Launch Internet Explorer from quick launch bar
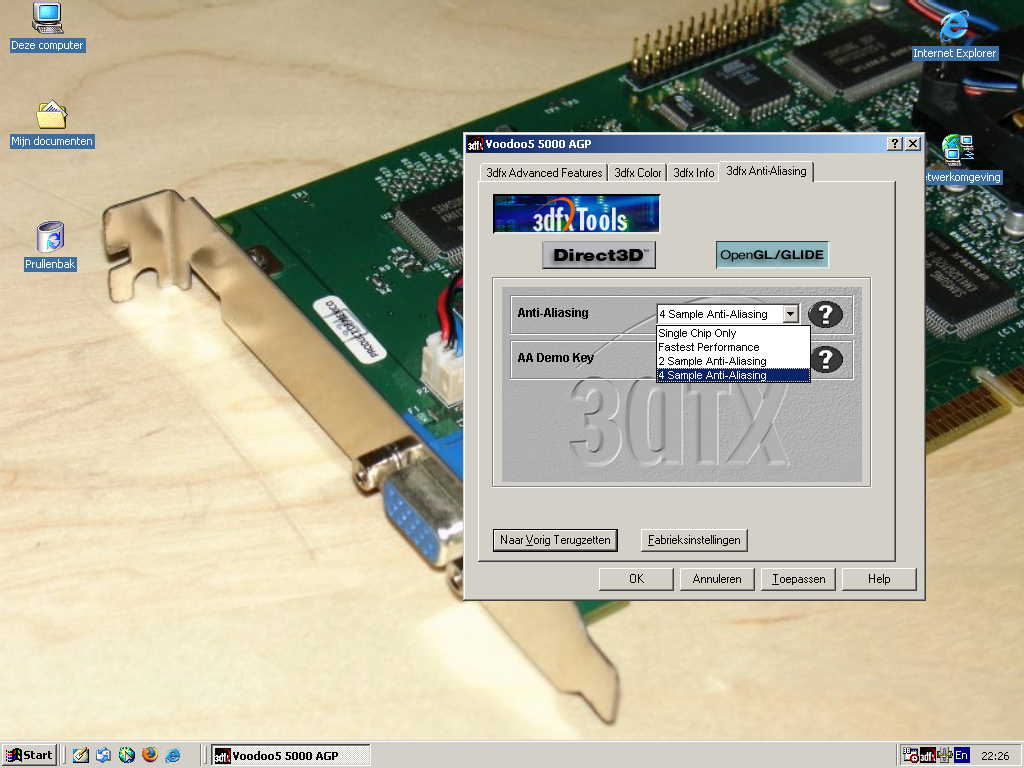Viewport: 1024px width, 768px height. 173,755
